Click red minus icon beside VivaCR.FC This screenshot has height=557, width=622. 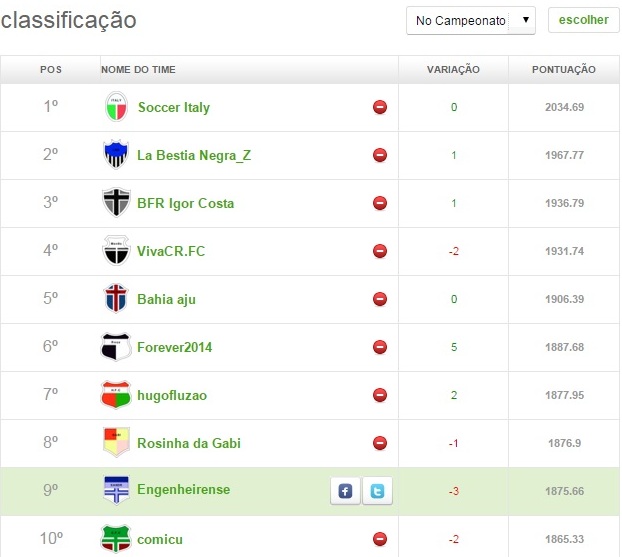[x=380, y=251]
